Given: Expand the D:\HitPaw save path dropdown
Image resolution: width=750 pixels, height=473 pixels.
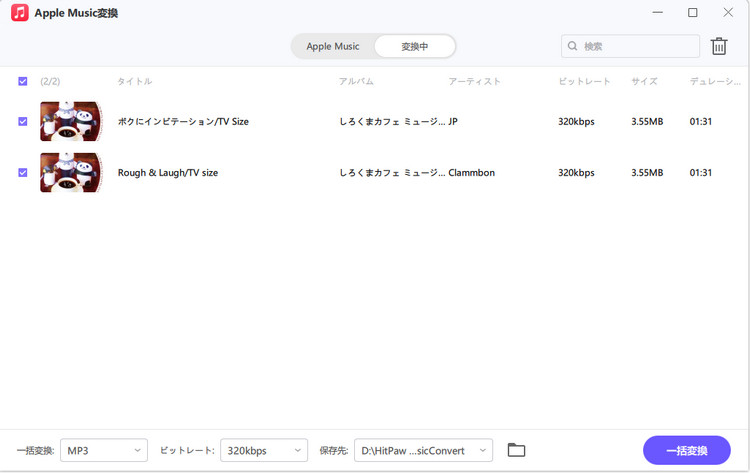Looking at the screenshot, I should click(423, 451).
